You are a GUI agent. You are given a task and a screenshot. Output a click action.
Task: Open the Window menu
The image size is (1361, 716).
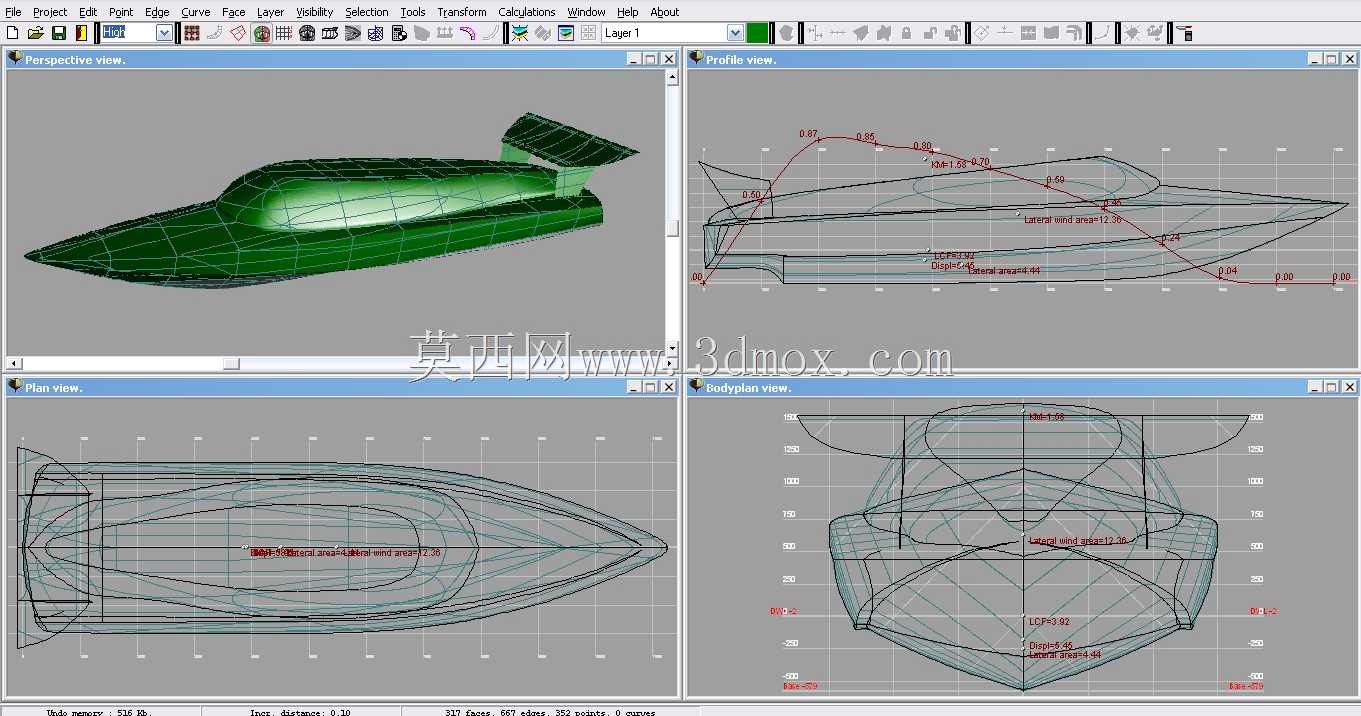(586, 12)
